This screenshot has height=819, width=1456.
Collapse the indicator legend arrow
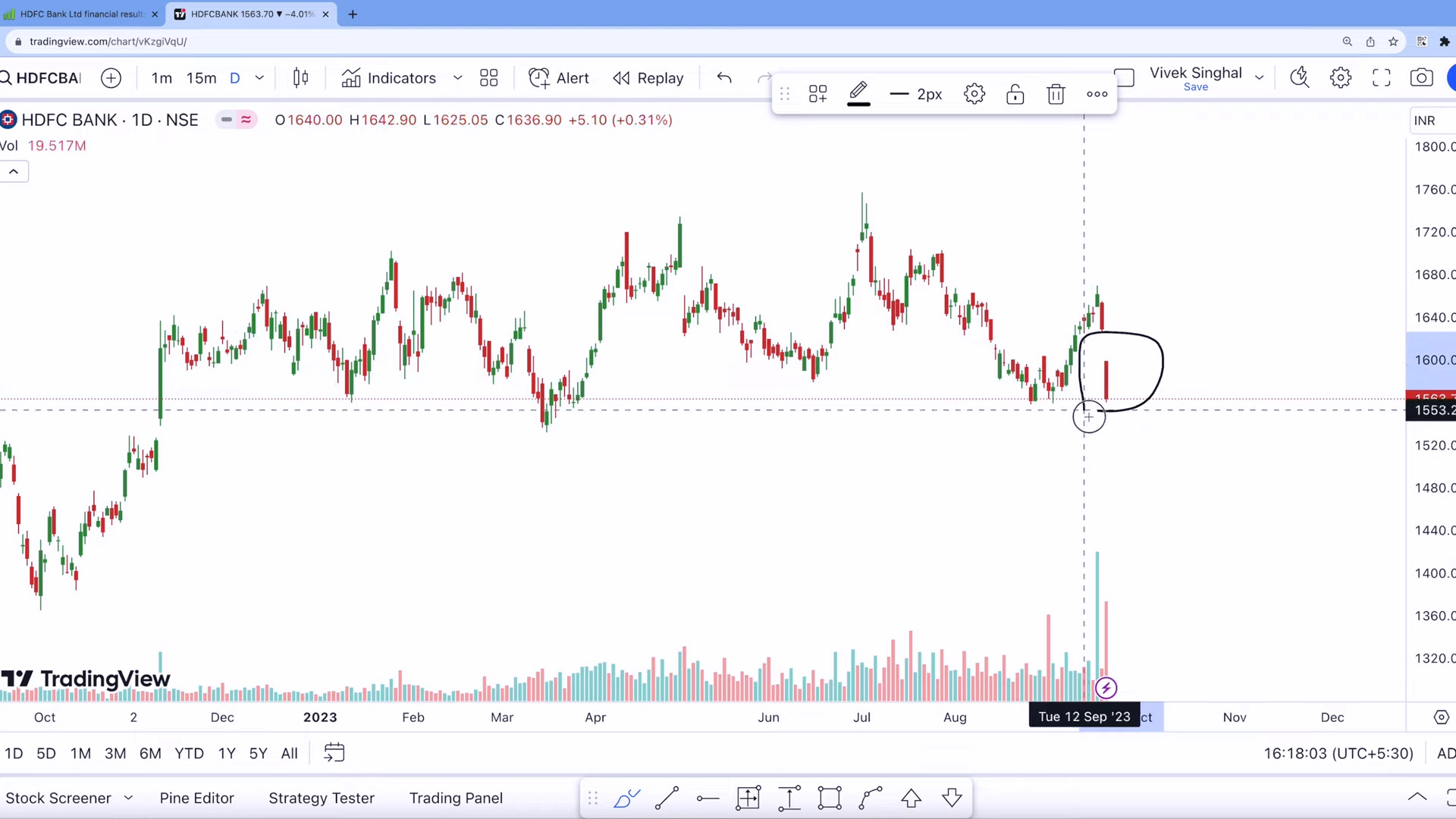tap(14, 172)
